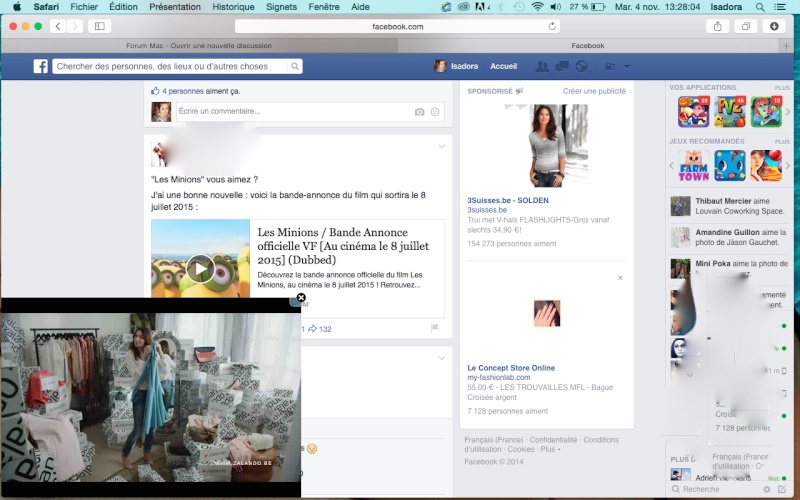Reload the page in Safari address bar
Viewport: 800px width, 500px height.
click(x=552, y=26)
